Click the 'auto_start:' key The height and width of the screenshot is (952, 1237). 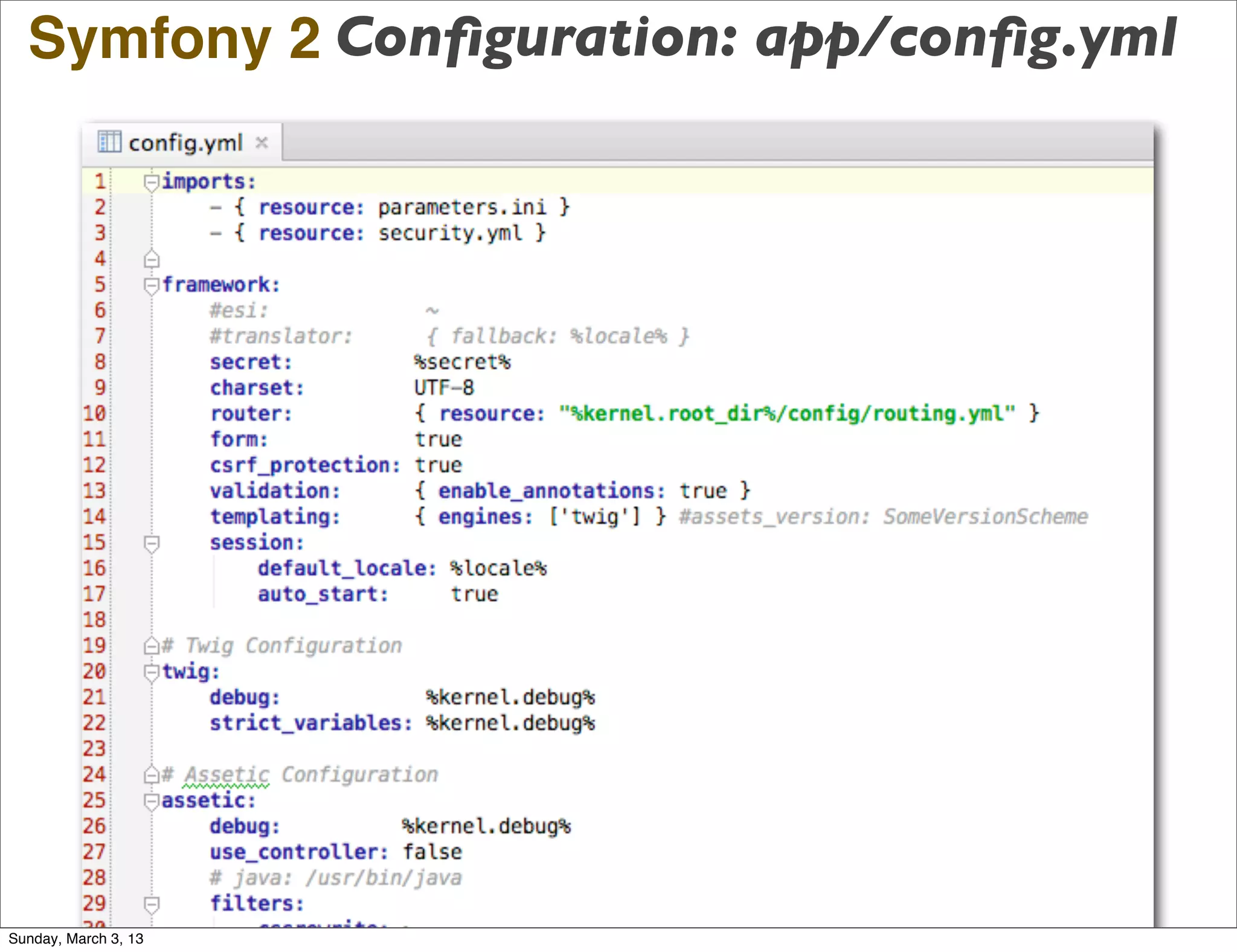323,594
